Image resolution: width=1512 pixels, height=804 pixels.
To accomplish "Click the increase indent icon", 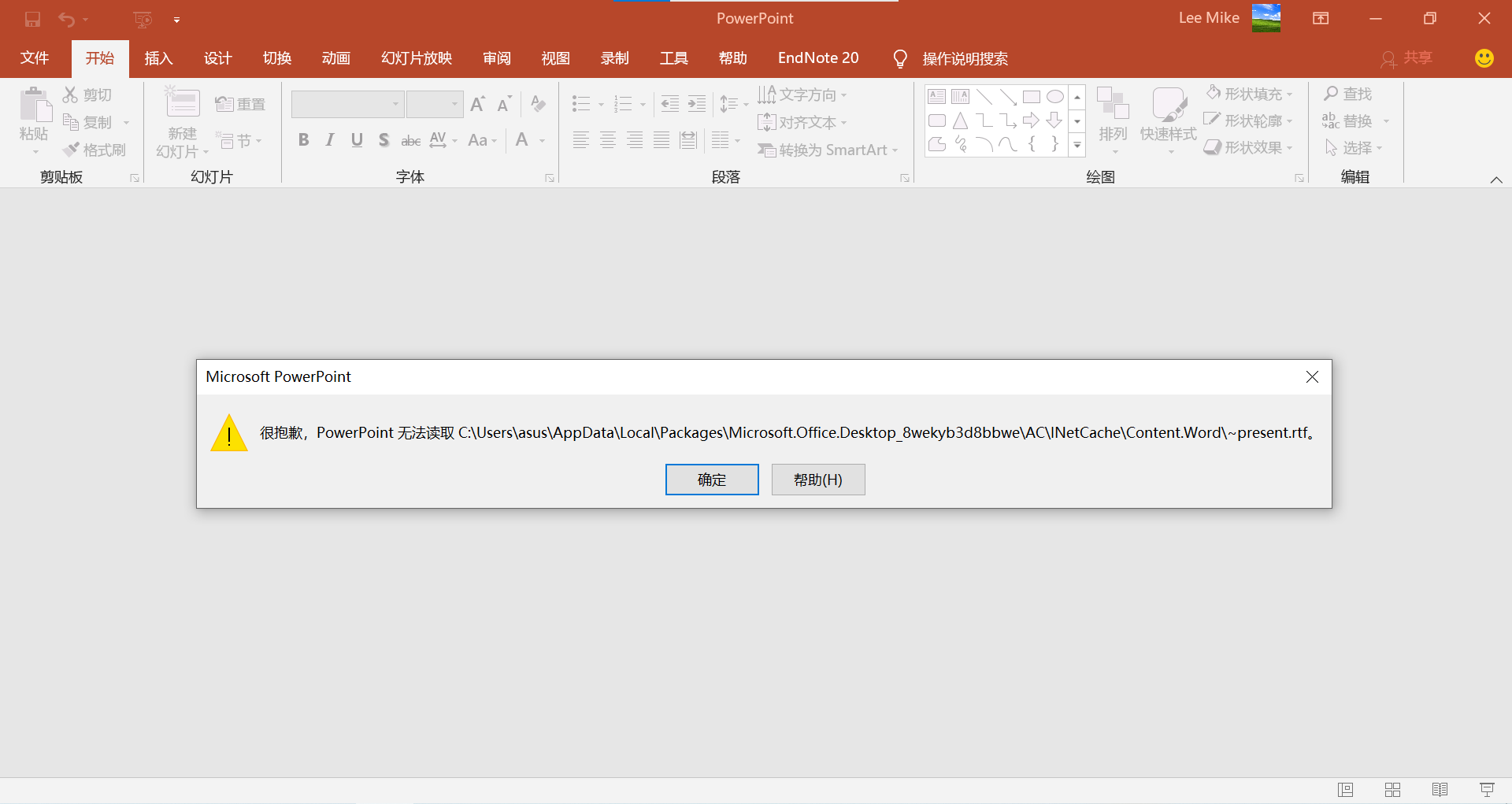I will (x=697, y=103).
